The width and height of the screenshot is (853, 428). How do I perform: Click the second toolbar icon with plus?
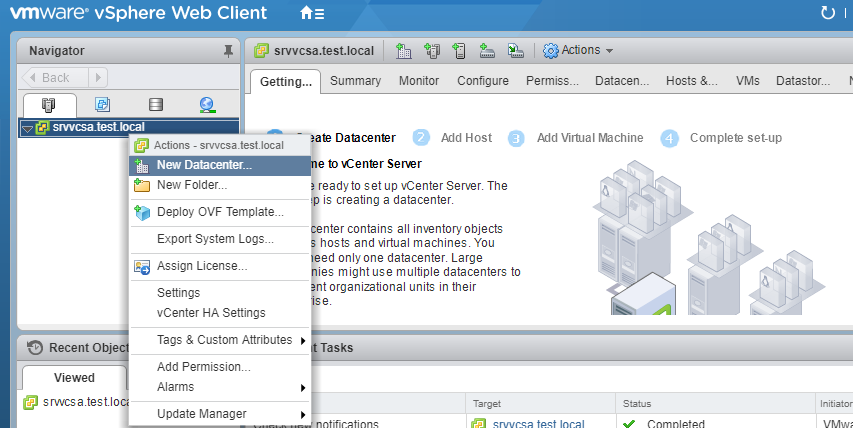pyautogui.click(x=432, y=51)
